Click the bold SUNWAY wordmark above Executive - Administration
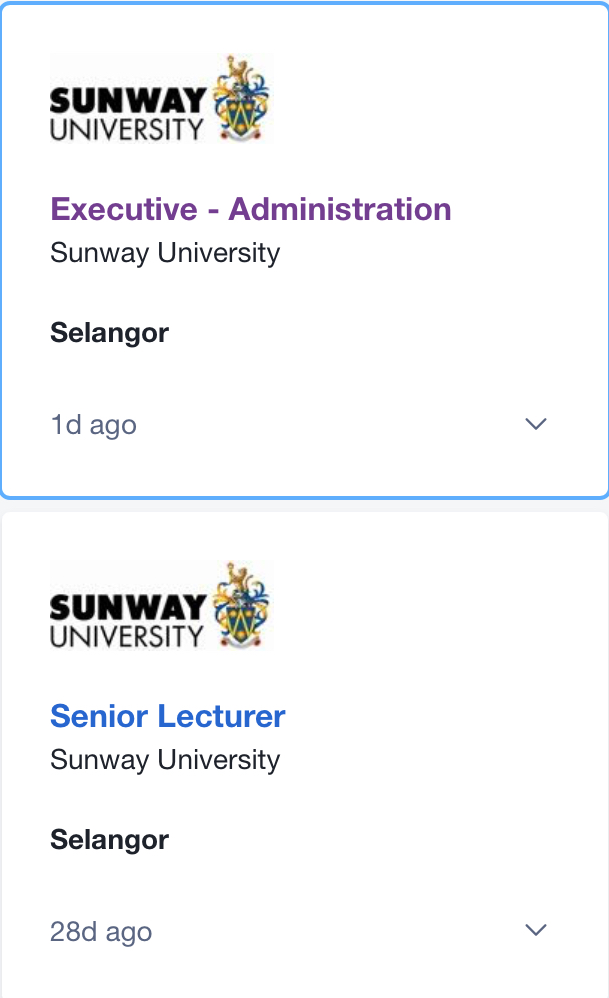This screenshot has width=609, height=998. point(127,101)
